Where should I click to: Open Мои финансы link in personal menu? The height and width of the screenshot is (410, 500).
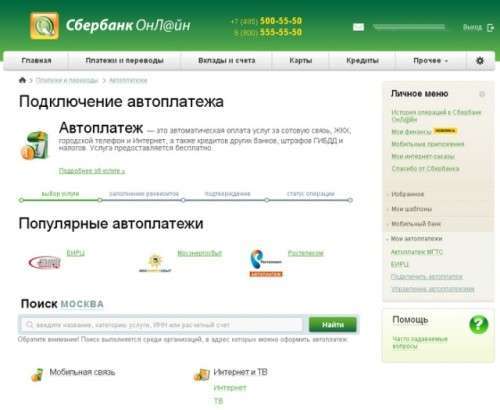pos(411,132)
